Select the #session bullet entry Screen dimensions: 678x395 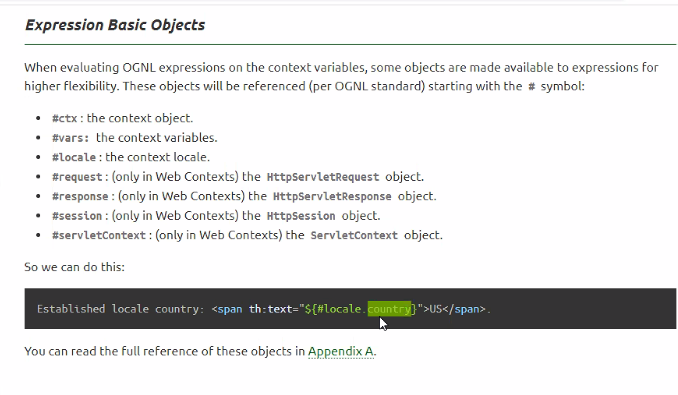point(216,215)
